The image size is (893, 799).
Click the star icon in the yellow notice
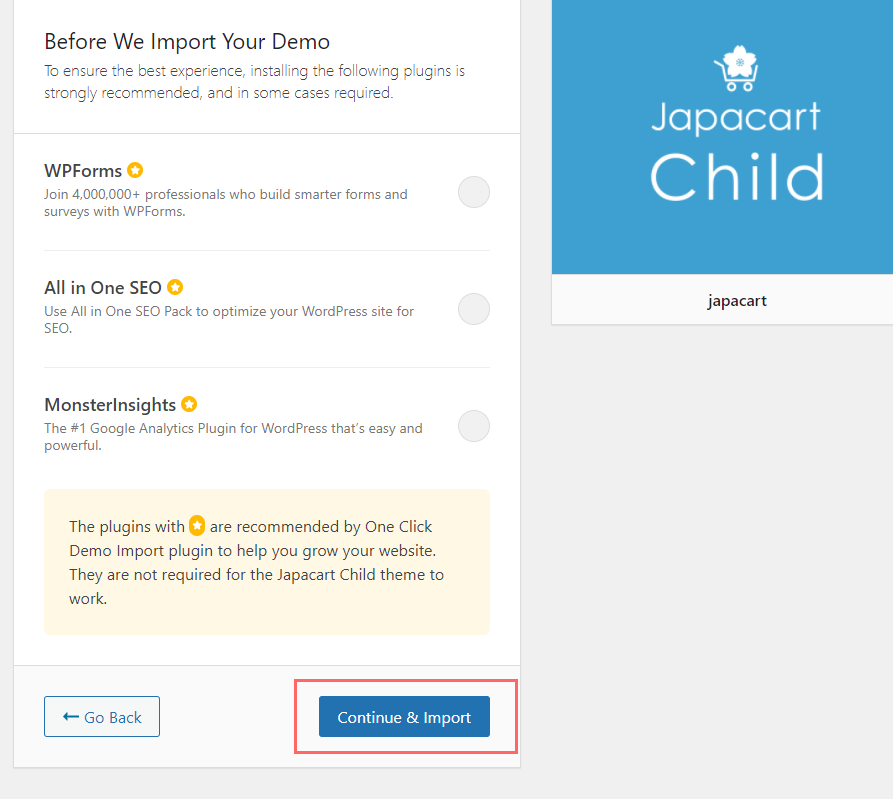pos(197,526)
